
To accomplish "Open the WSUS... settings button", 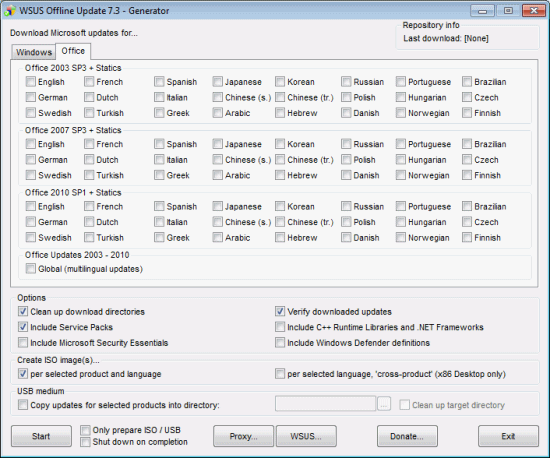I will (306, 436).
